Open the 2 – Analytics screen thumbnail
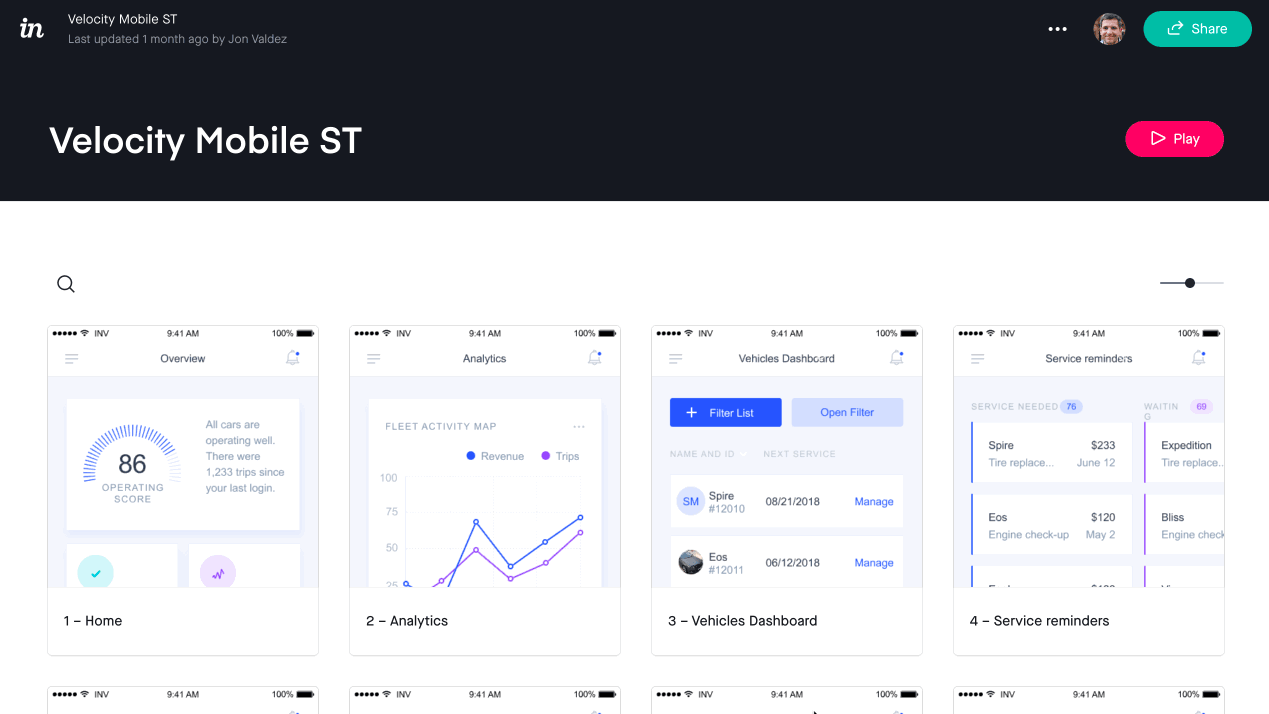 click(485, 456)
